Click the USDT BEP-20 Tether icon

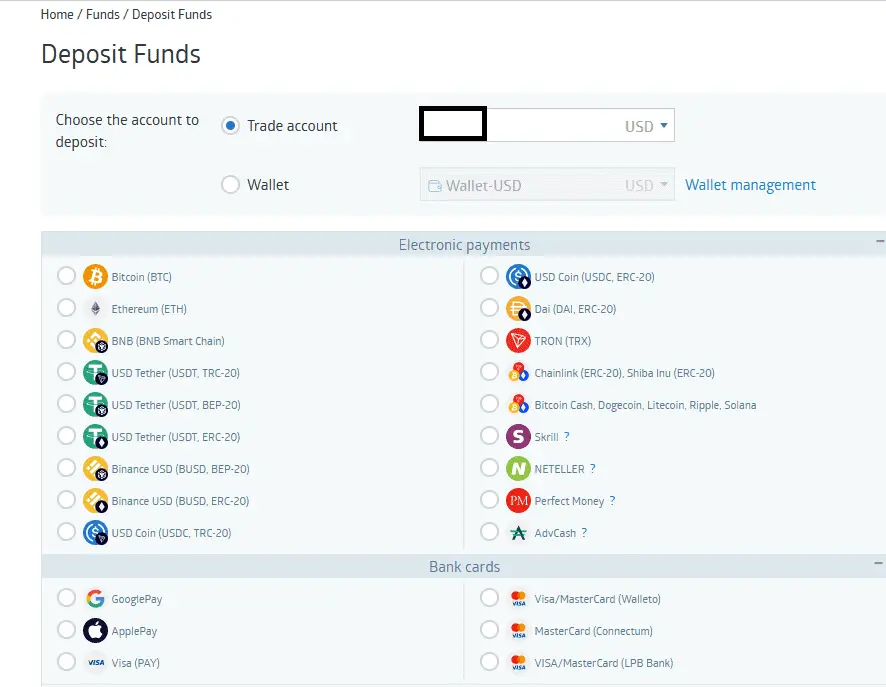pos(95,405)
